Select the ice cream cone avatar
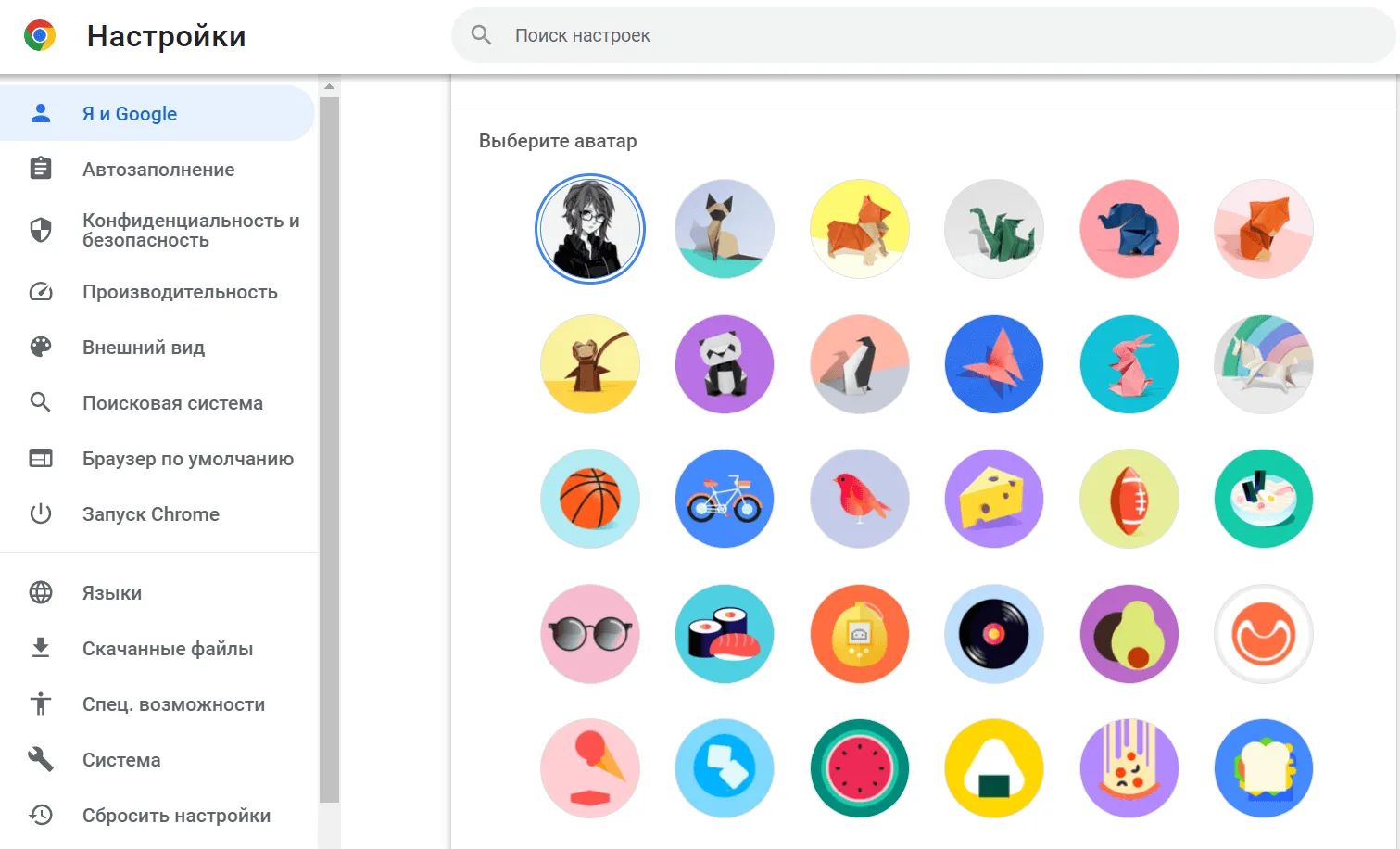Image resolution: width=1400 pixels, height=849 pixels. click(x=590, y=768)
